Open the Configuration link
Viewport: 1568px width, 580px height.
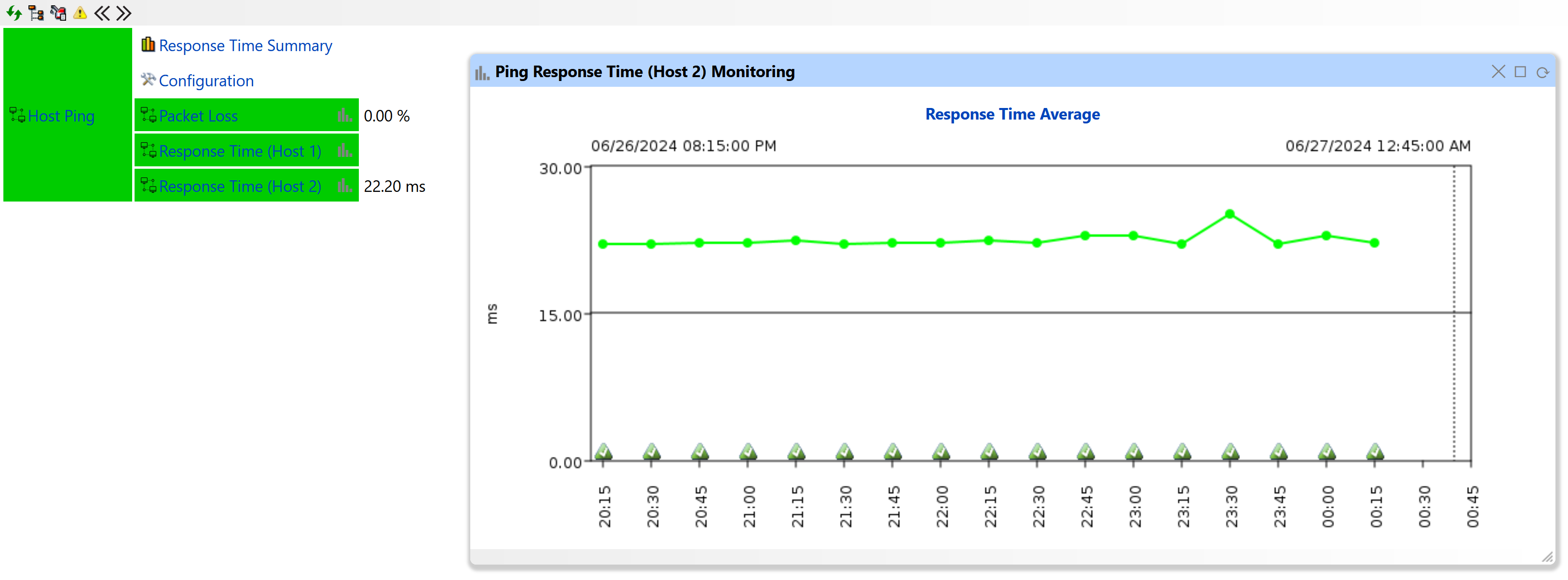206,81
